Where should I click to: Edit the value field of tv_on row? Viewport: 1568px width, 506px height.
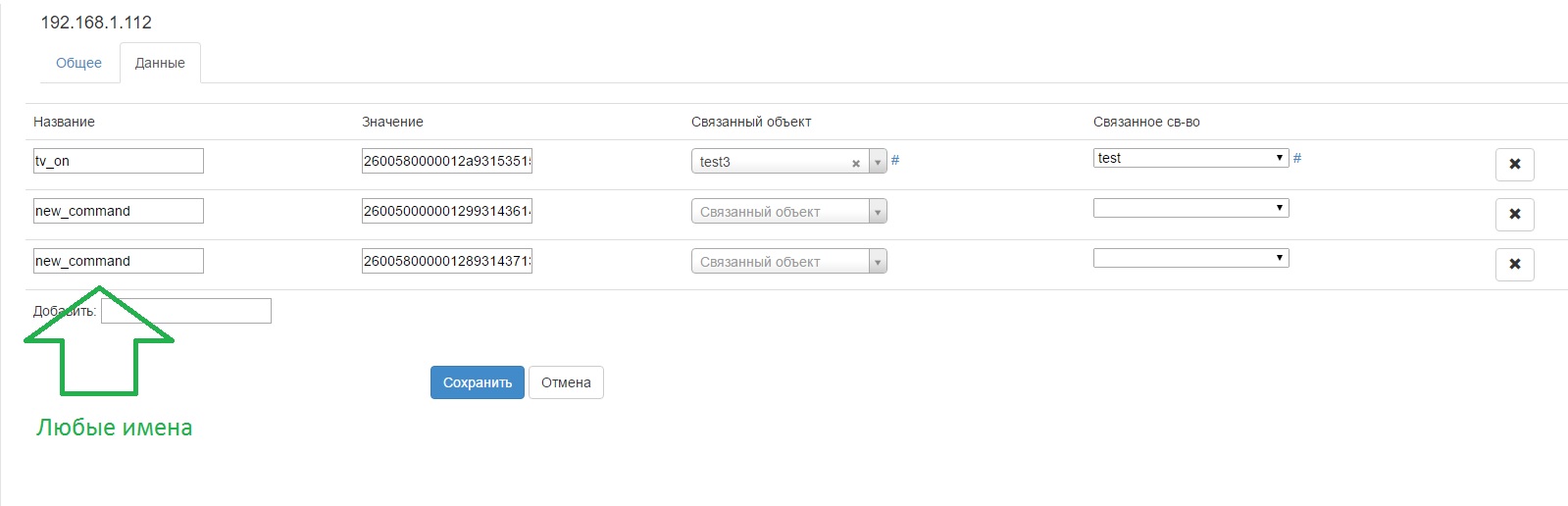447,161
